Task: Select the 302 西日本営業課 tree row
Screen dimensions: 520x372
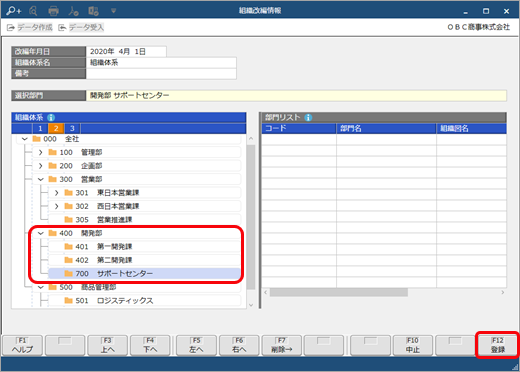Action: tap(145, 206)
